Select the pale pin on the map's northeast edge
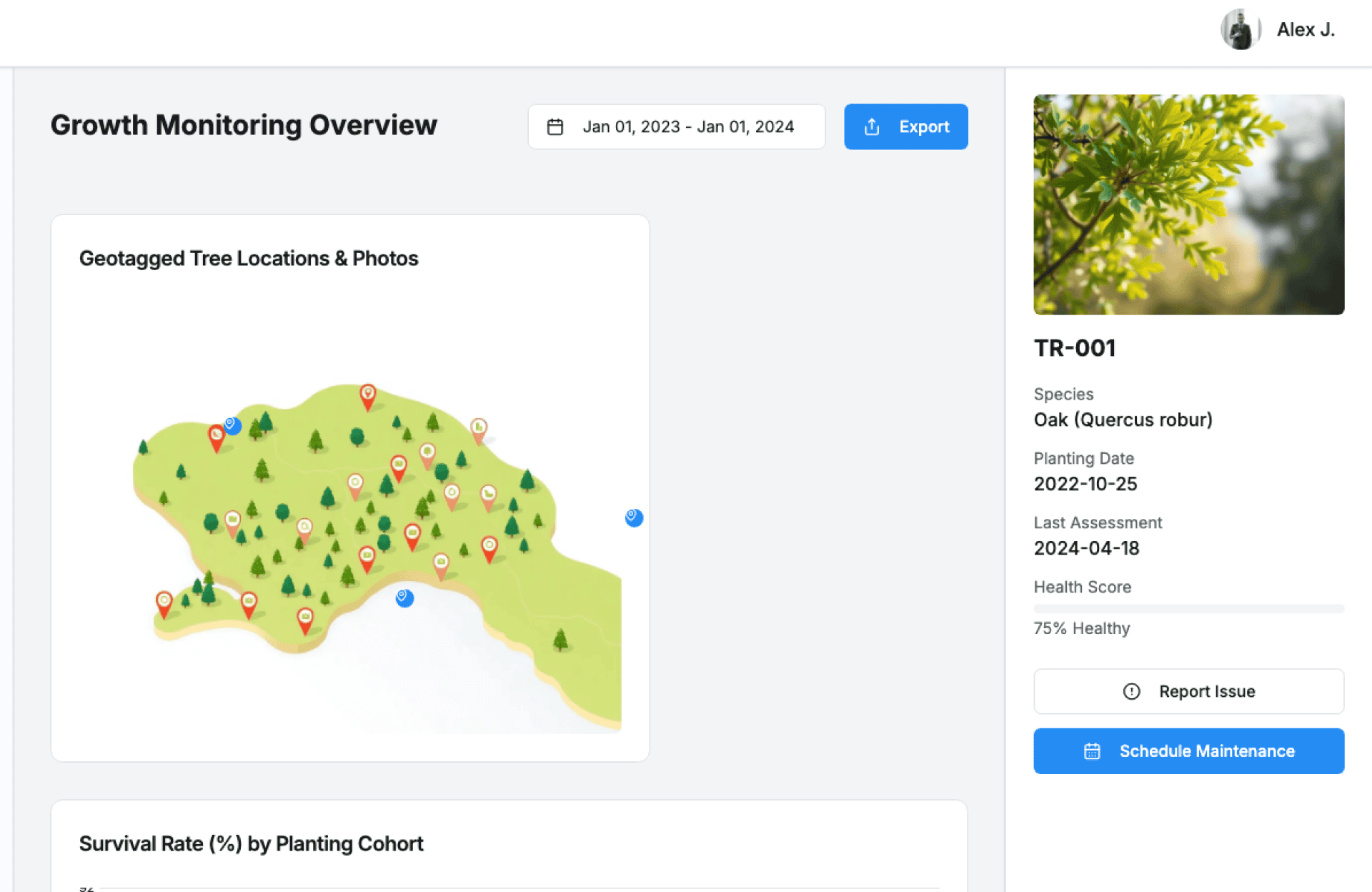This screenshot has height=892, width=1372. pos(479,430)
